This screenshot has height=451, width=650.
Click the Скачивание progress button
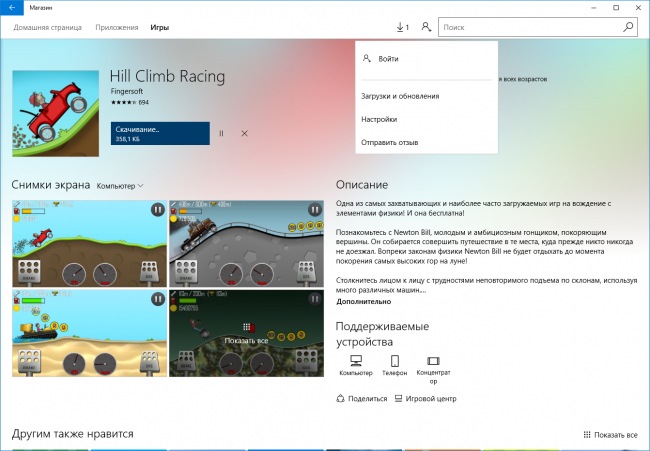tap(160, 133)
